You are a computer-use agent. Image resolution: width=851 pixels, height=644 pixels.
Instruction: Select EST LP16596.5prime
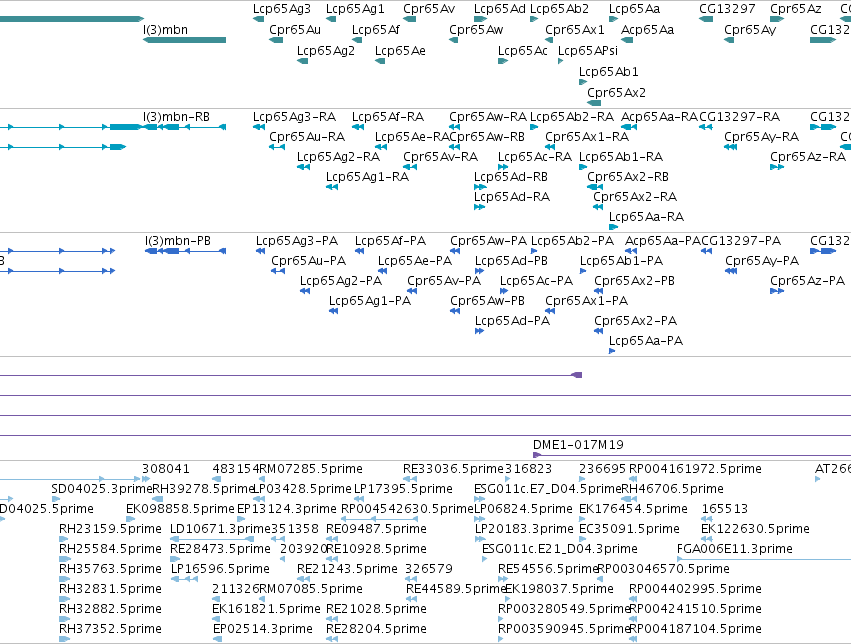[220, 569]
